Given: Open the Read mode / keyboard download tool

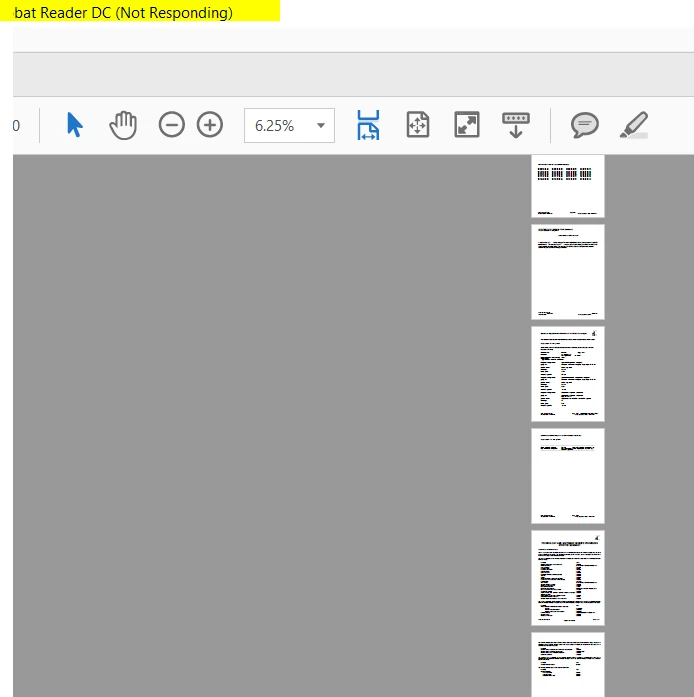Looking at the screenshot, I should [x=516, y=125].
